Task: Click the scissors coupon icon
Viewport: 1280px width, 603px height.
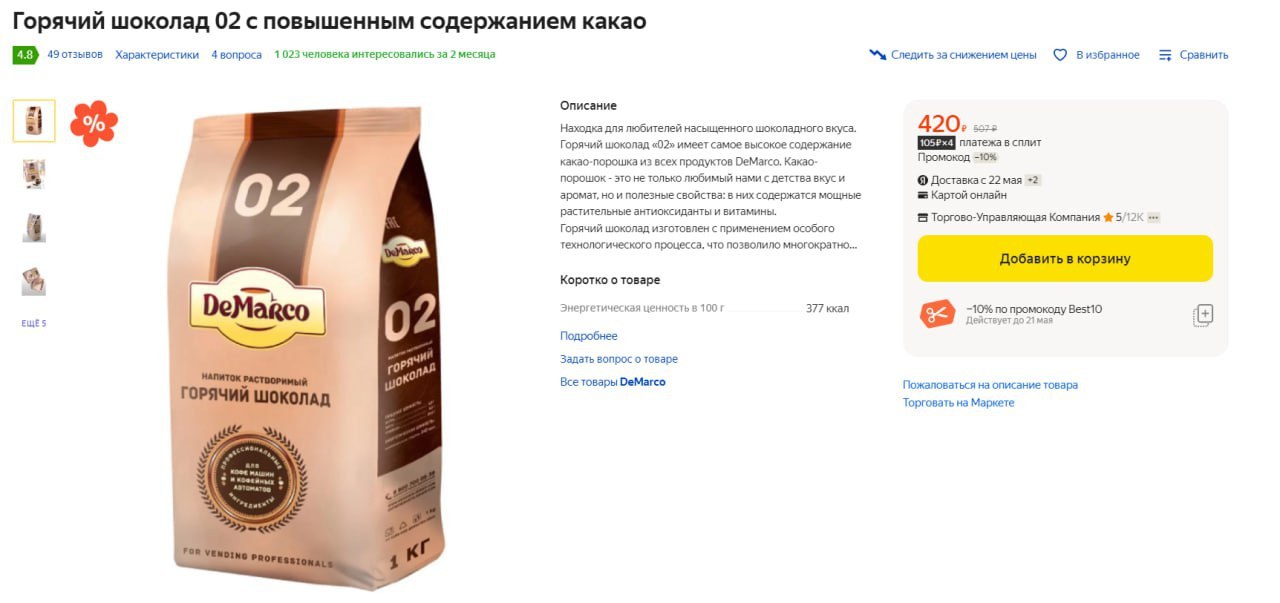Action: coord(937,314)
